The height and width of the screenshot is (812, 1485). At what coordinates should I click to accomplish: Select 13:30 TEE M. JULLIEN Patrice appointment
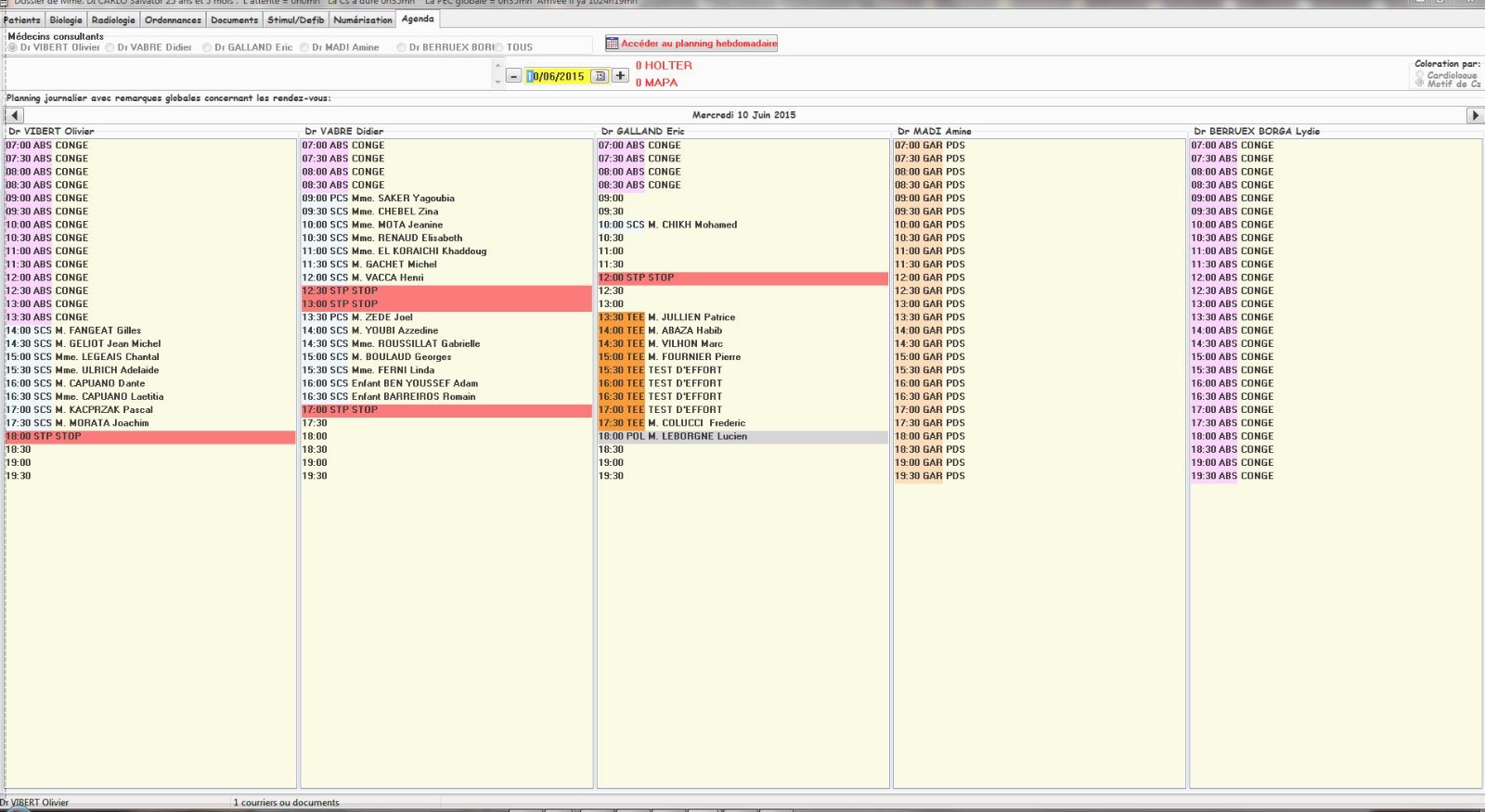742,317
